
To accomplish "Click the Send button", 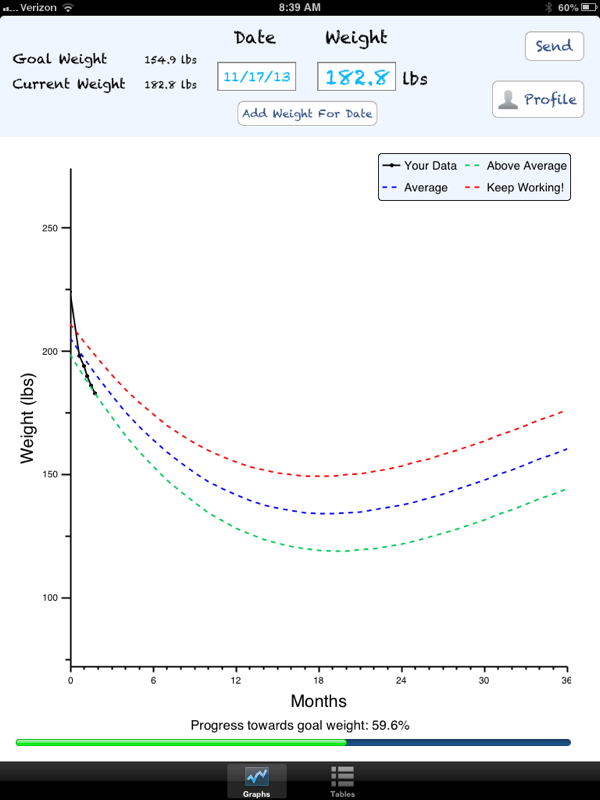I will 554,46.
